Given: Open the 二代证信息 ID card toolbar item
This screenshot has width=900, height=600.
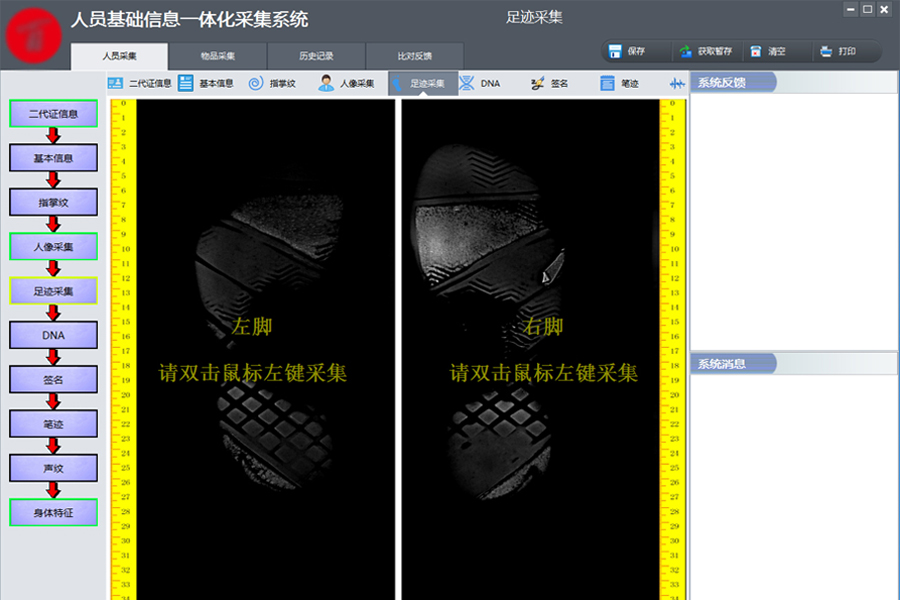Looking at the screenshot, I should 140,84.
